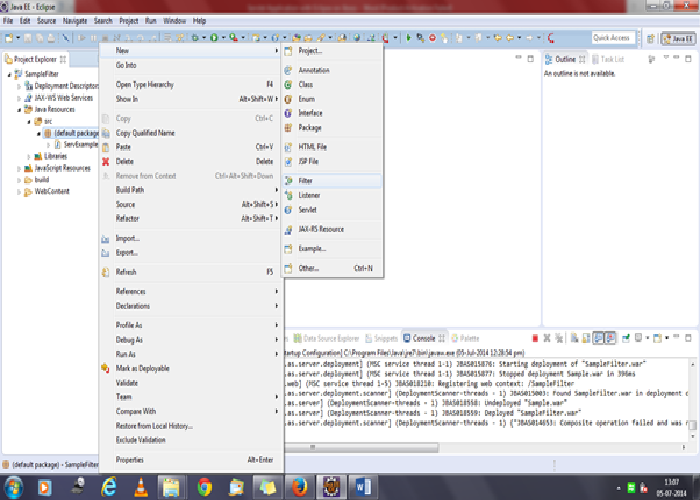Screen dimensions: 700x500
Task: Click Go Into in context menu
Action: coord(191,65)
